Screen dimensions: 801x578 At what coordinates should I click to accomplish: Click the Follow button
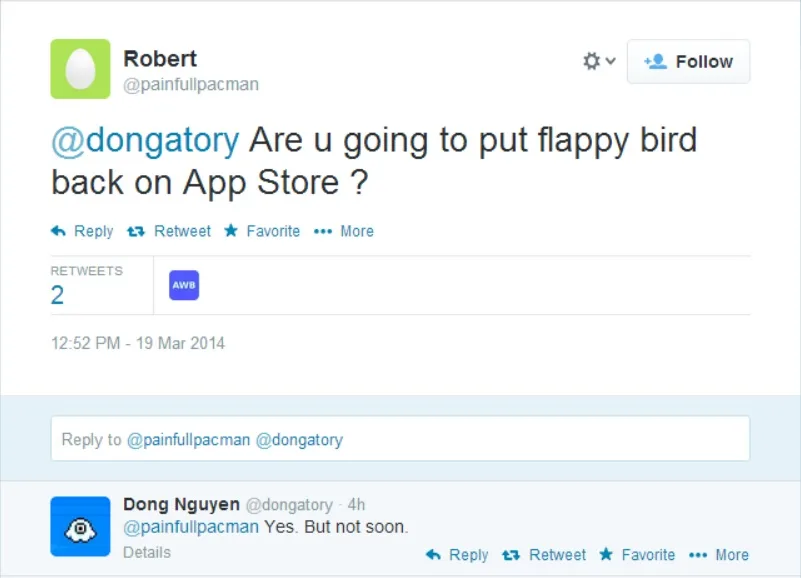[688, 61]
